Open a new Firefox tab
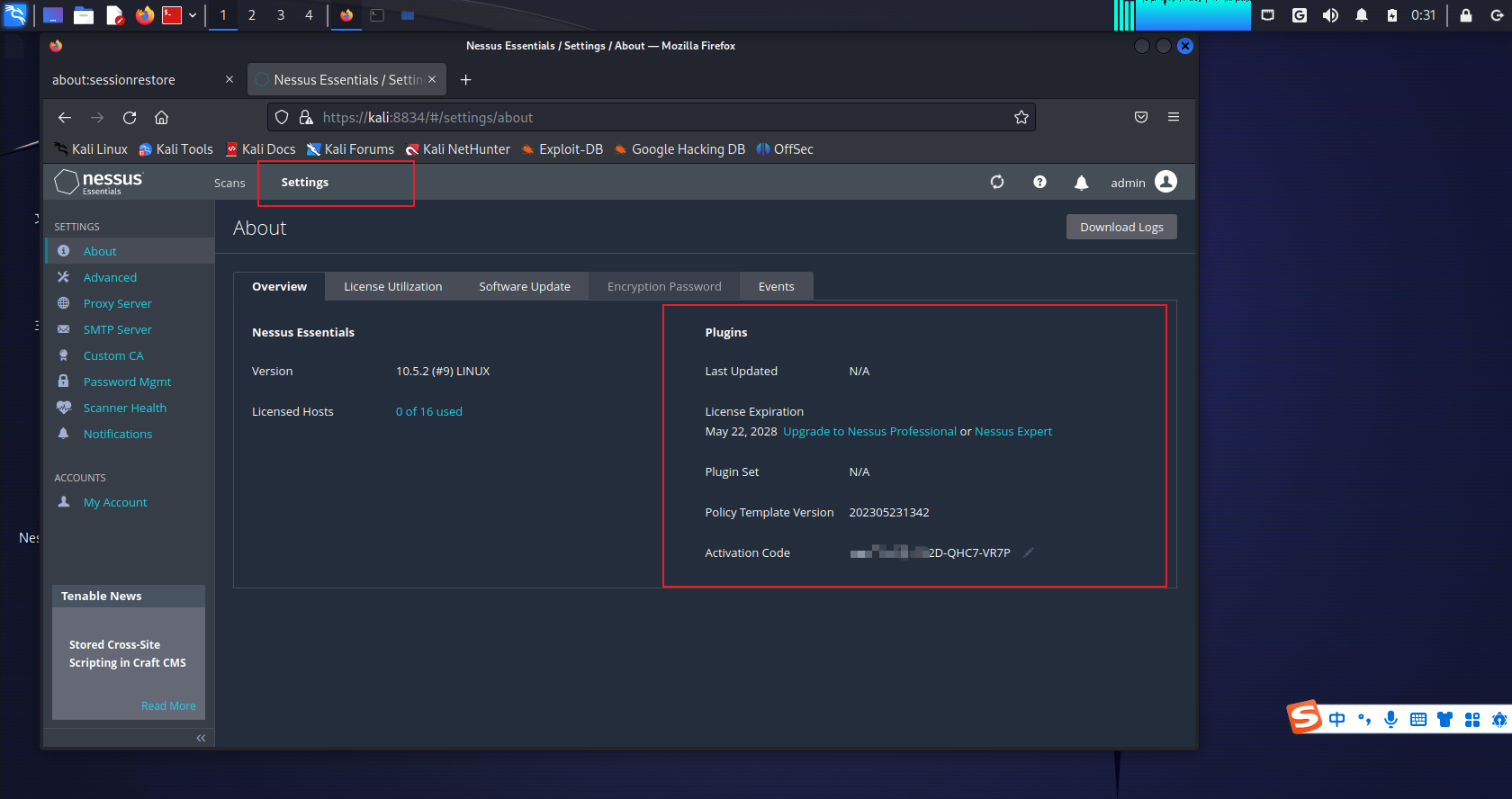1512x799 pixels. (466, 80)
